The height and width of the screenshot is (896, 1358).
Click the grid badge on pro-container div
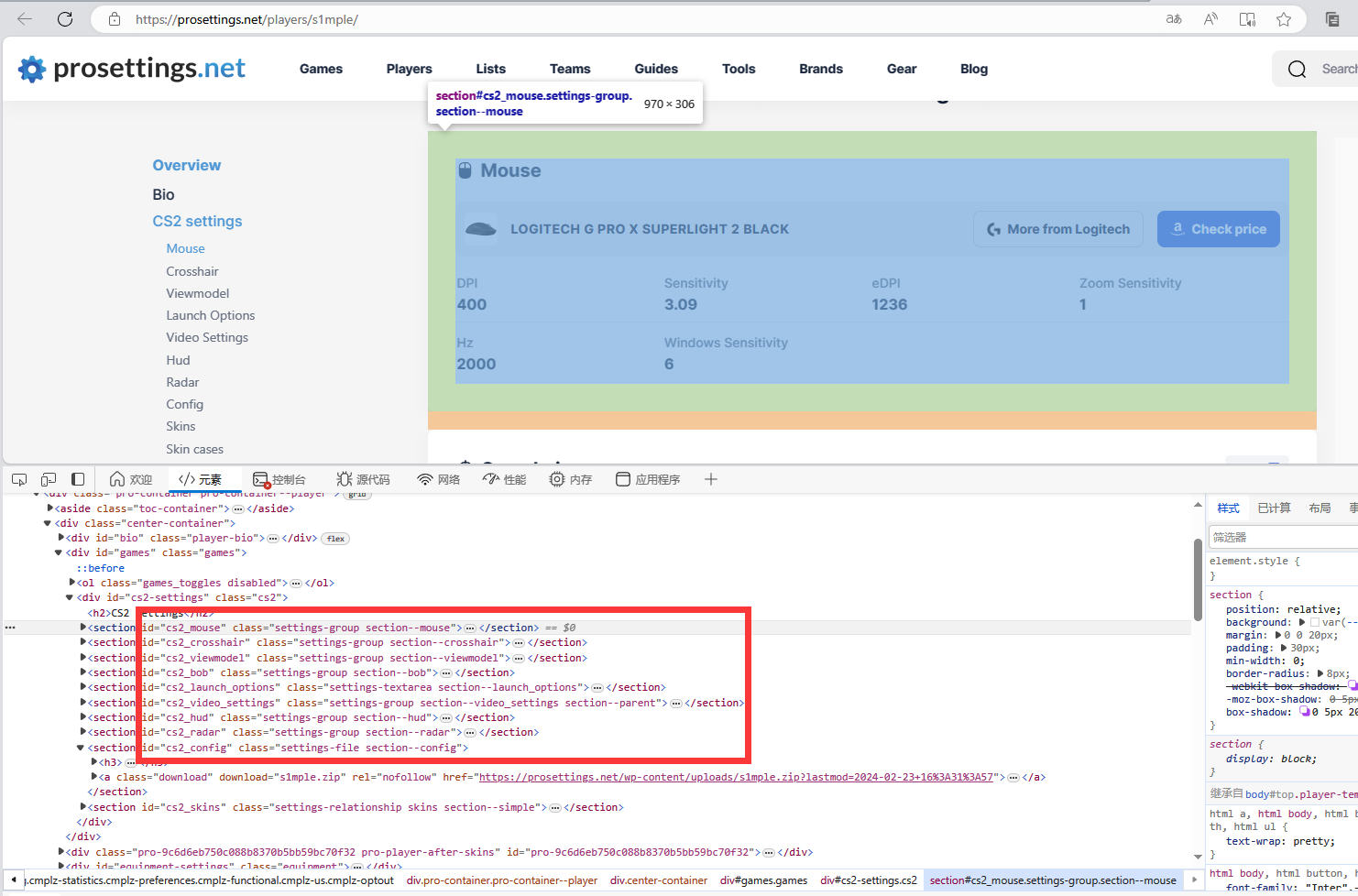357,495
